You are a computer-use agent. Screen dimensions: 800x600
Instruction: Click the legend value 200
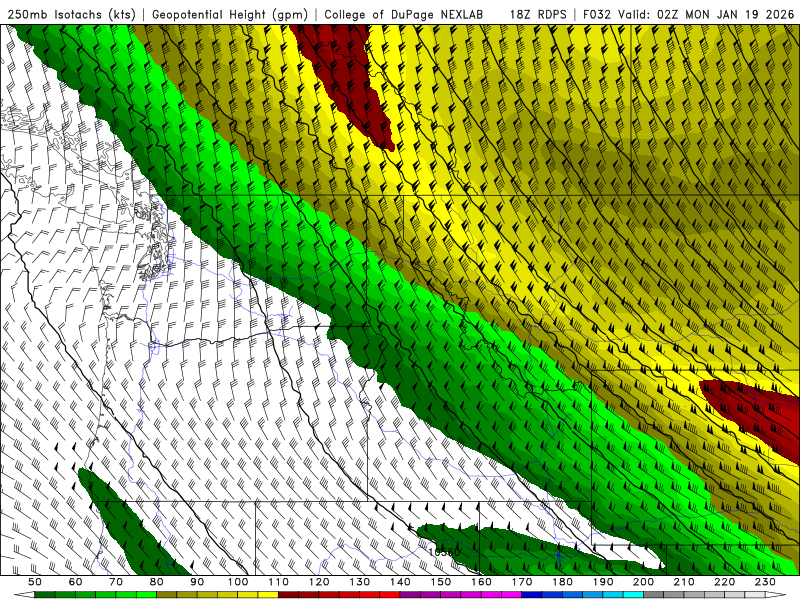tap(643, 582)
